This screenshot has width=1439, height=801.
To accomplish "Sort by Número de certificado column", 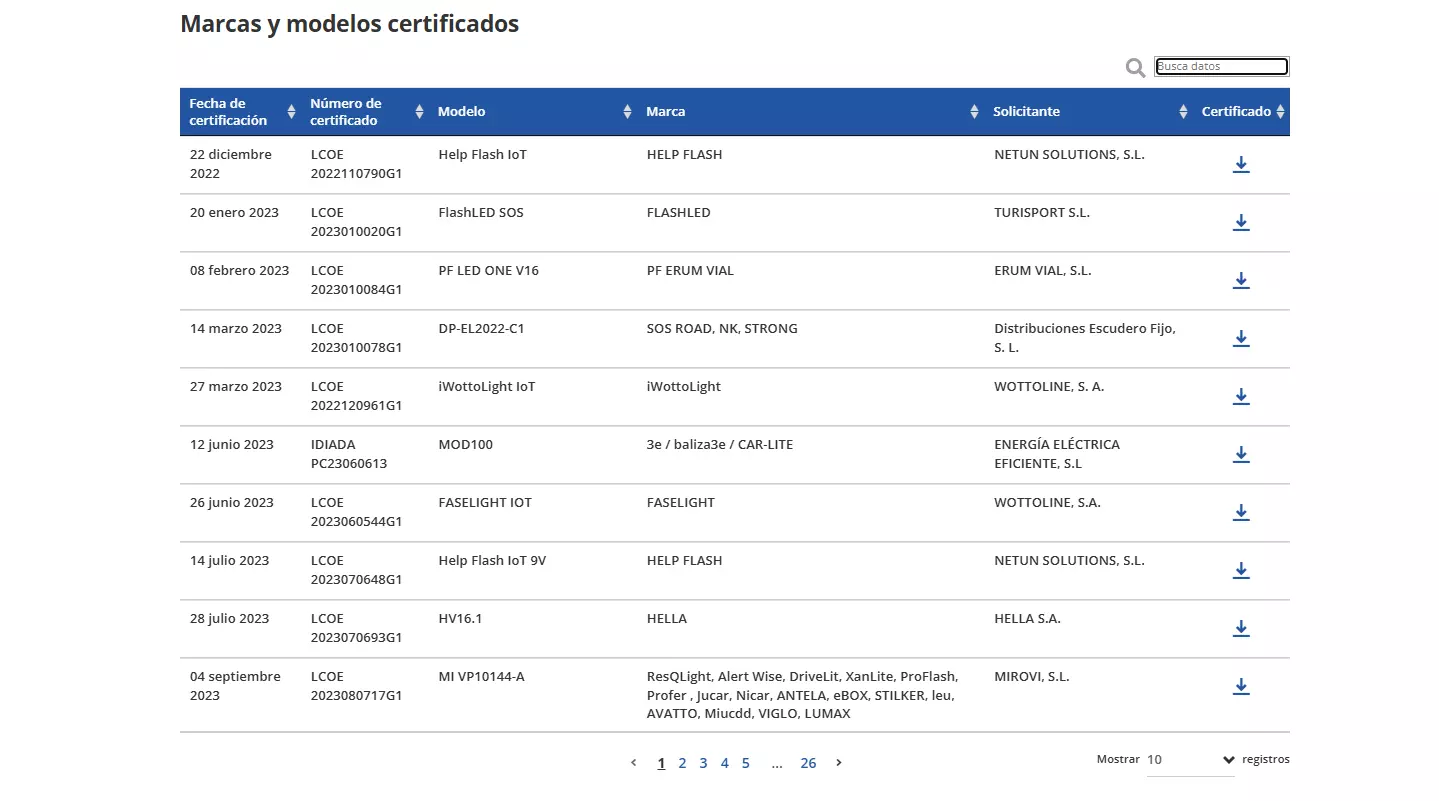I will tap(365, 112).
